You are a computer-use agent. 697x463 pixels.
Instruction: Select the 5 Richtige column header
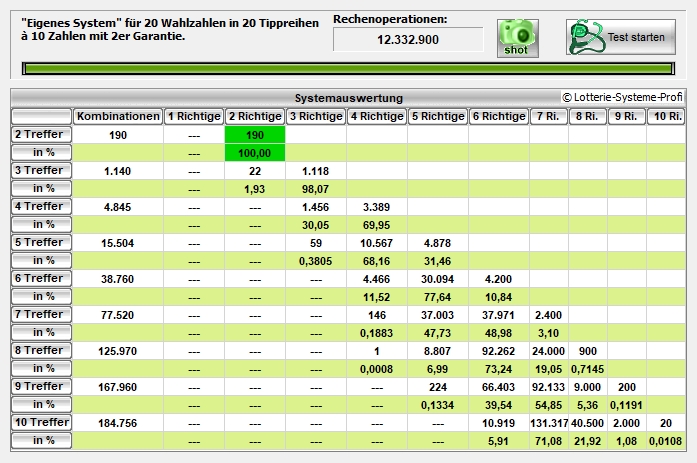click(x=438, y=116)
